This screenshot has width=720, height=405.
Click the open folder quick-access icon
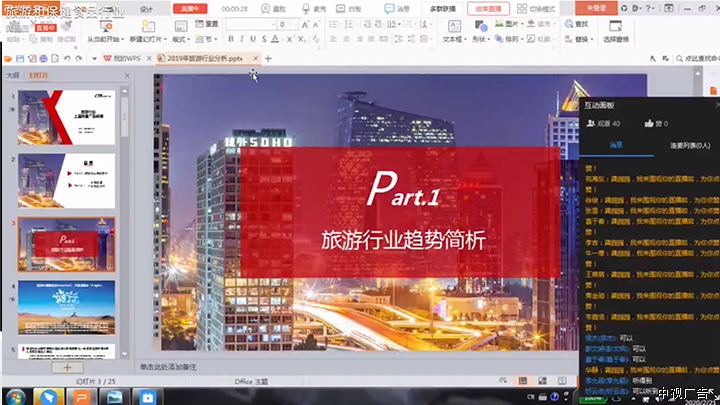[x=8, y=58]
